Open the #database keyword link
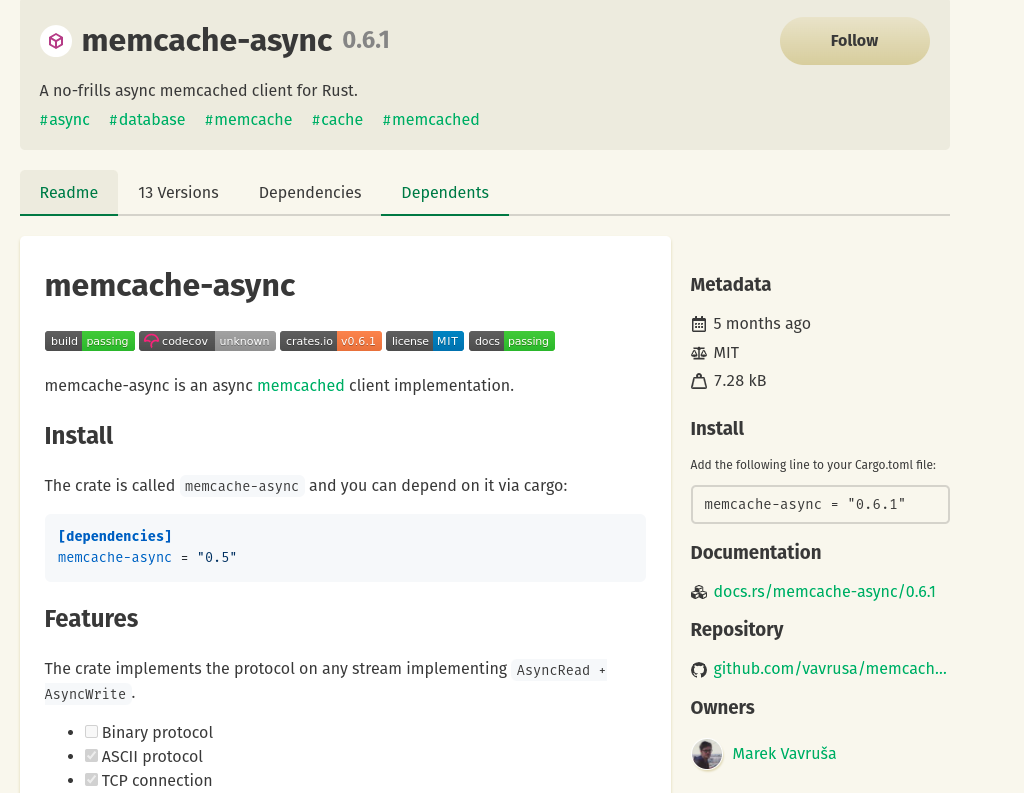 coord(147,120)
